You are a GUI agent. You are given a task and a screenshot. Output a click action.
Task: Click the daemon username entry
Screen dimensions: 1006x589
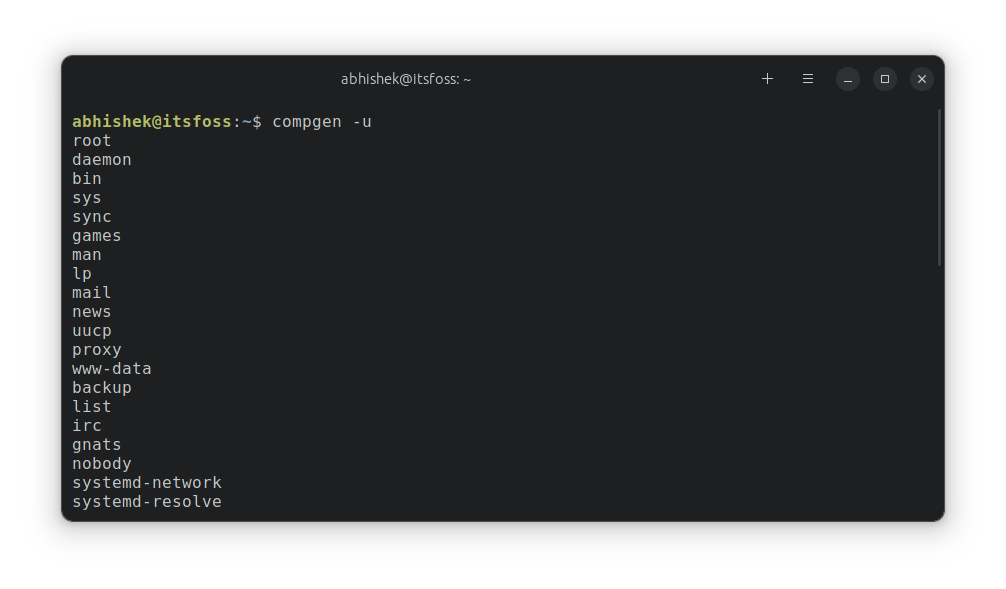coord(101,159)
